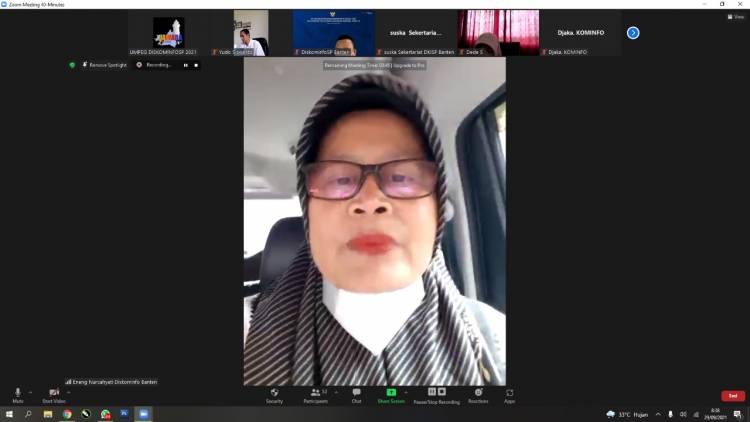This screenshot has width=750, height=422.
Task: Pause recording from top-left recording indicator
Action: pyautogui.click(x=186, y=65)
